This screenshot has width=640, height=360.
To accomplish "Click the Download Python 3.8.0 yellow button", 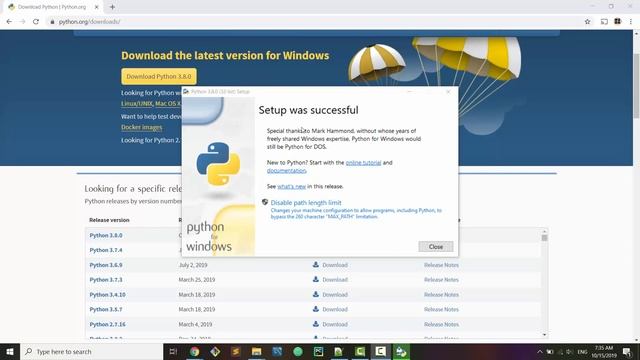I will click(x=159, y=76).
